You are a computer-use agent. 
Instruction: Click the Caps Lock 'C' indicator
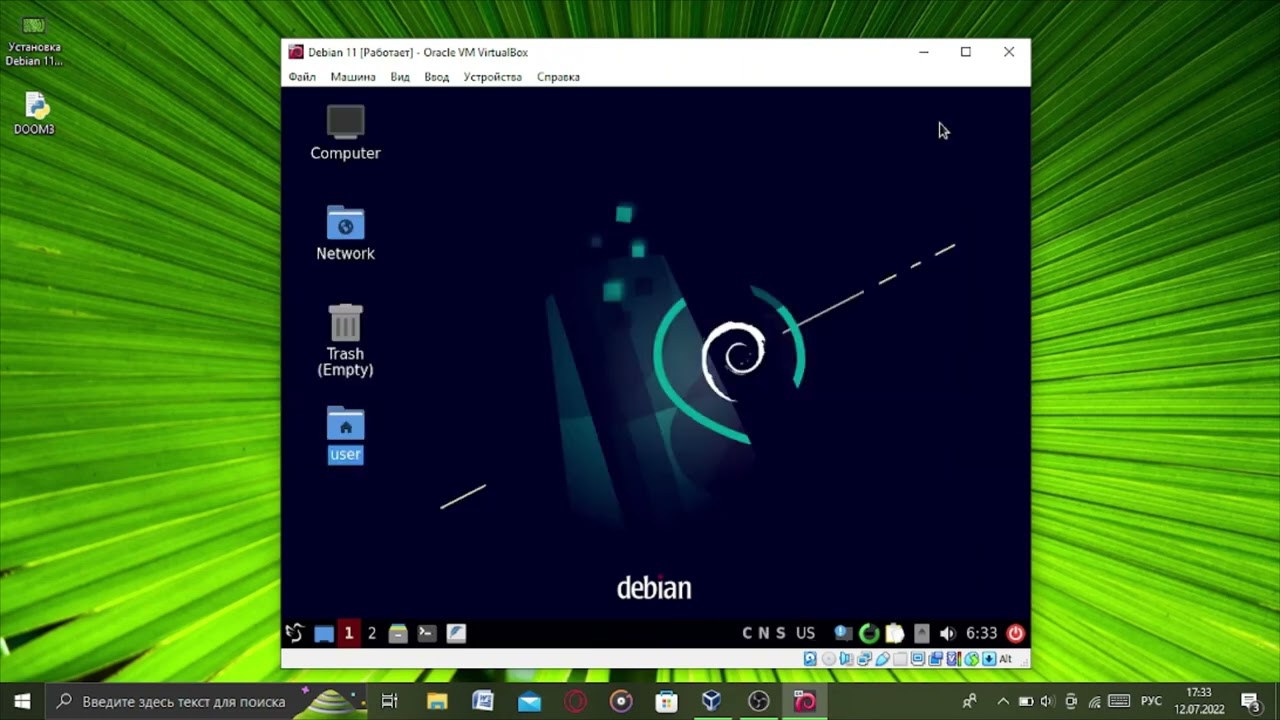747,633
